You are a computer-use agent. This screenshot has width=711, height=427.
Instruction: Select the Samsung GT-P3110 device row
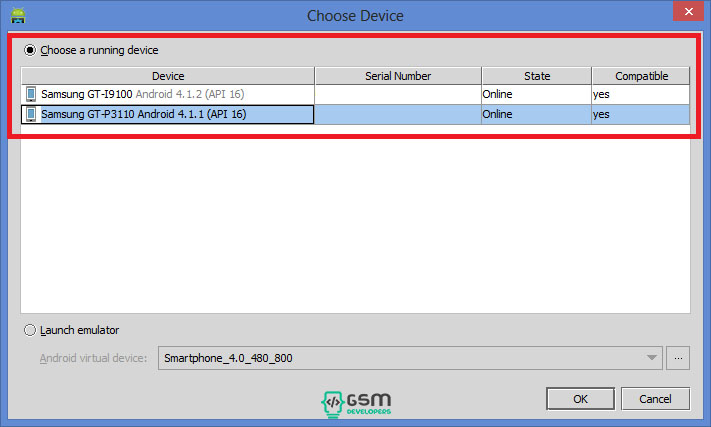click(356, 114)
